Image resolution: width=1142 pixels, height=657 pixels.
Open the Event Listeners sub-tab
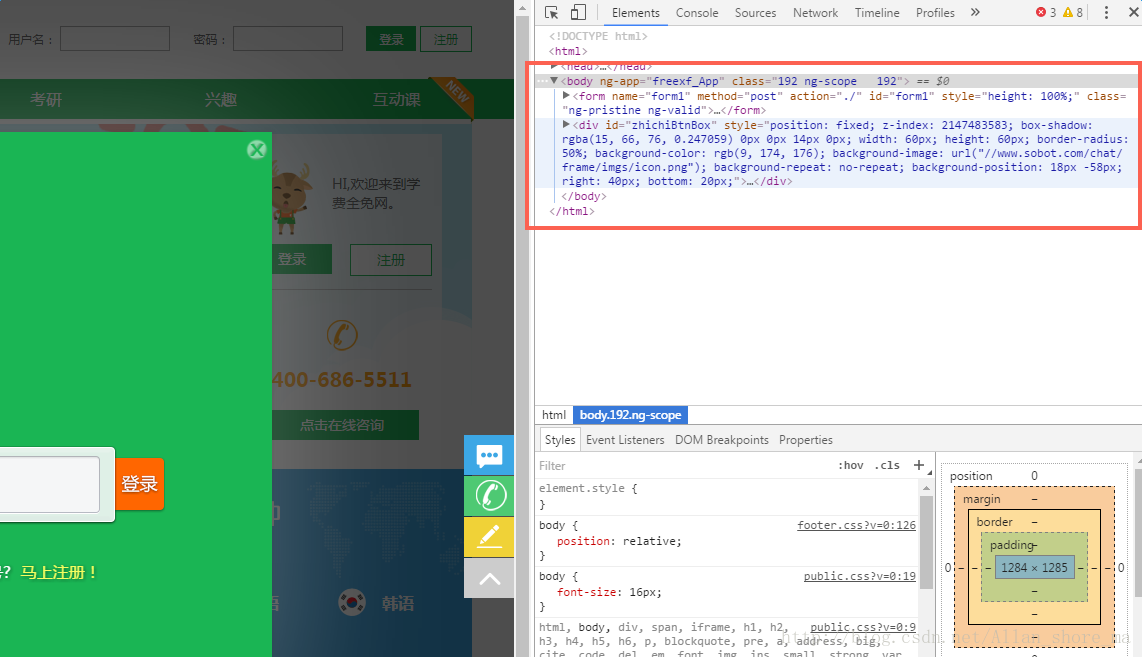(x=625, y=440)
